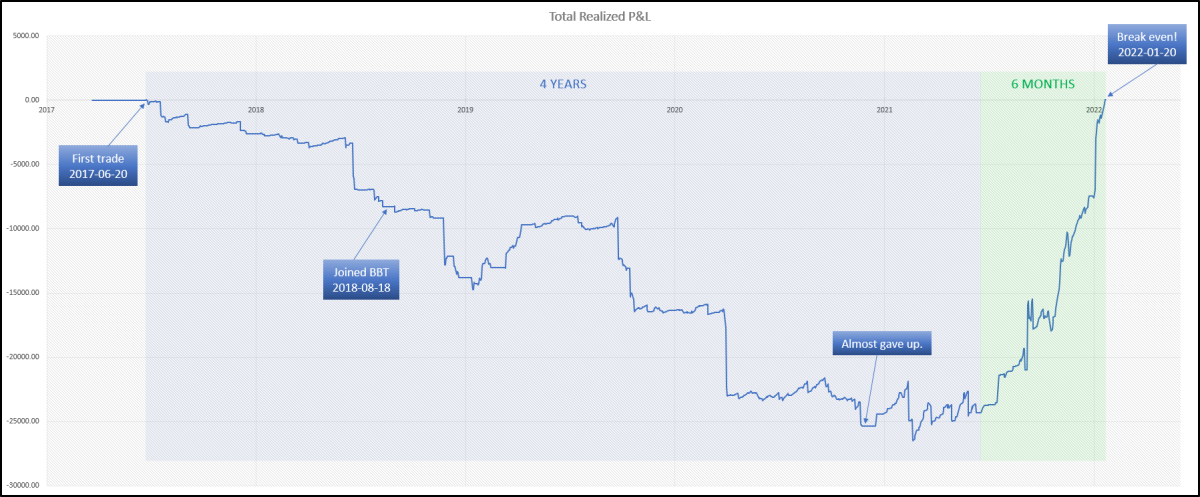This screenshot has height=497, width=1200.
Task: Click the 2019 x-axis year label
Action: [x=465, y=109]
